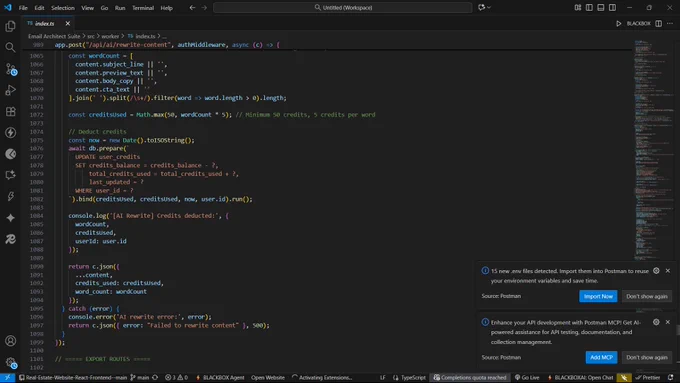
Task: Open the Manage gear icon
Action: [10, 363]
